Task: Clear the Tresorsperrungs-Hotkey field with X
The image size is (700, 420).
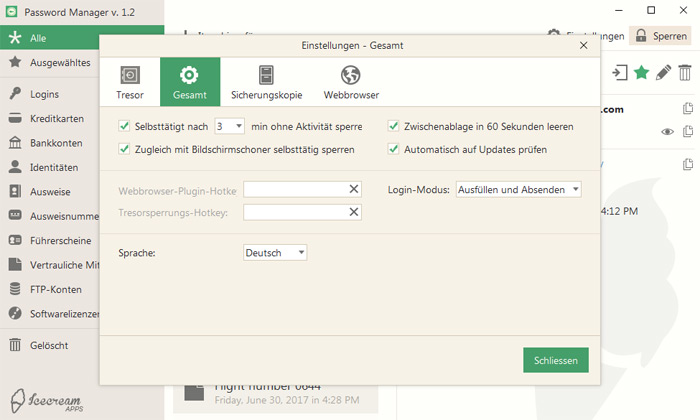Action: tap(354, 212)
